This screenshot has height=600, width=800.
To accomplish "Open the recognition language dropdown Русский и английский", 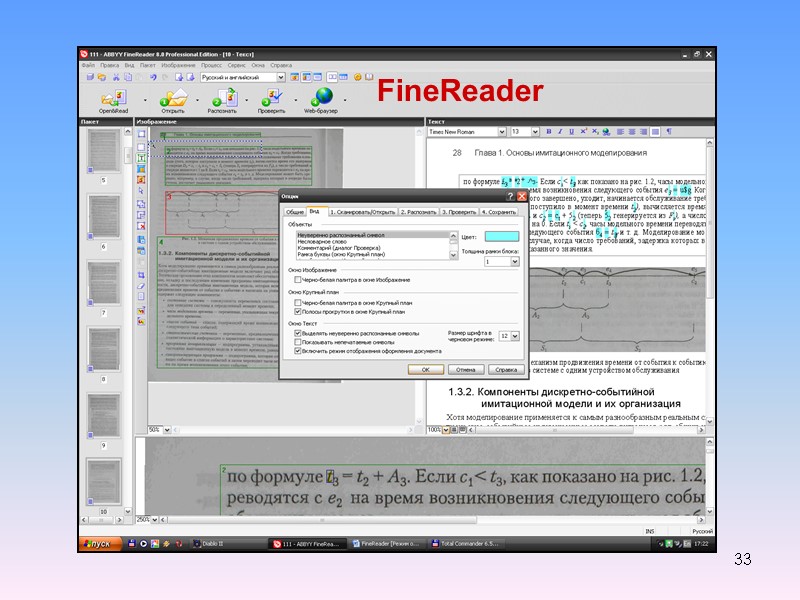I will pos(281,77).
